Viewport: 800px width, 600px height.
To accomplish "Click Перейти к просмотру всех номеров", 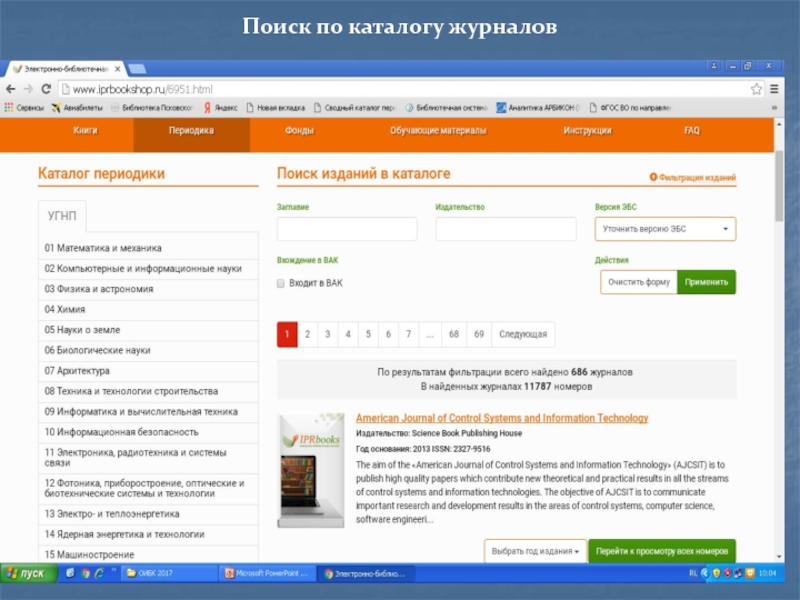I will [x=662, y=551].
